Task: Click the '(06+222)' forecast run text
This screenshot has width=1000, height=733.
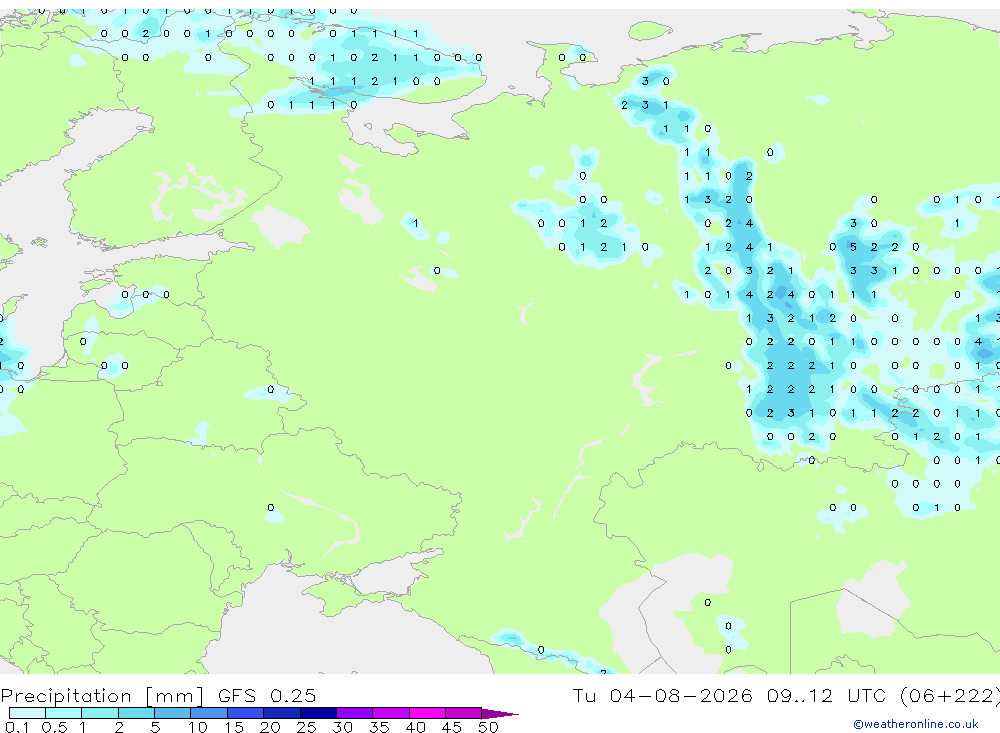Action: [949, 696]
